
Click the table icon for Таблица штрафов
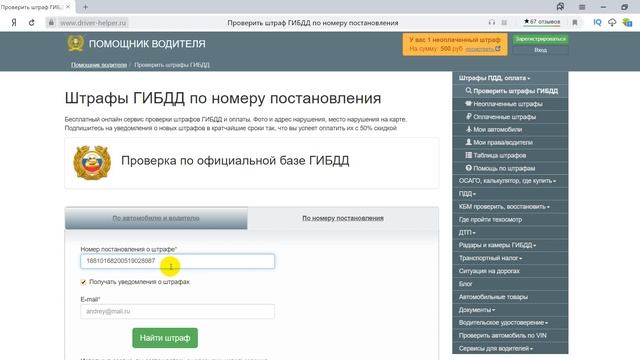(469, 155)
